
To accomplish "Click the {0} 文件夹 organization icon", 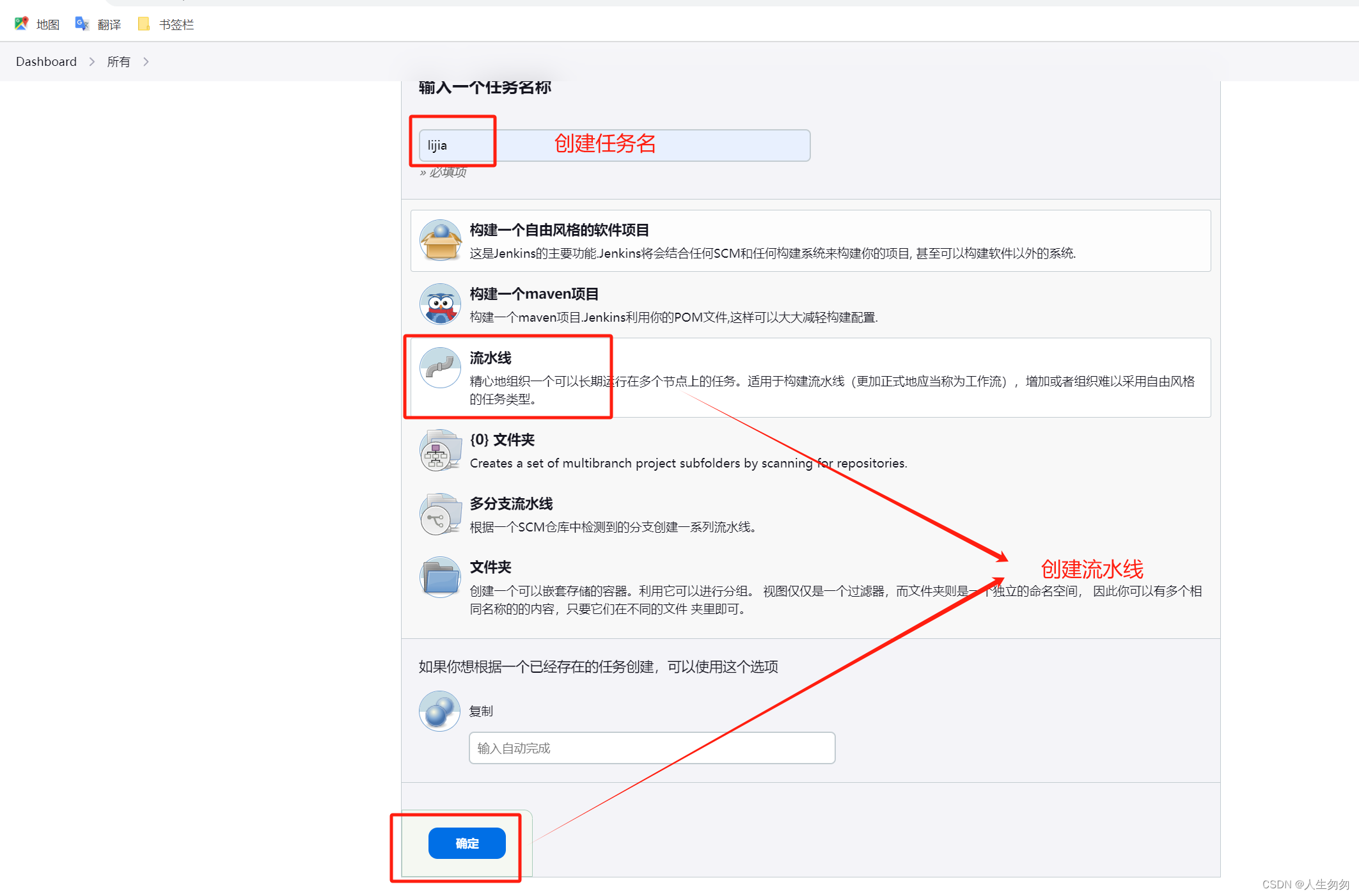I will [x=440, y=450].
